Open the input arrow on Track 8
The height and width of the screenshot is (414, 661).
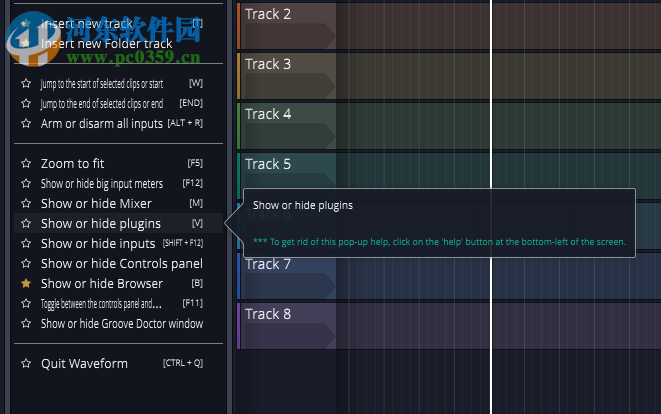(x=290, y=336)
